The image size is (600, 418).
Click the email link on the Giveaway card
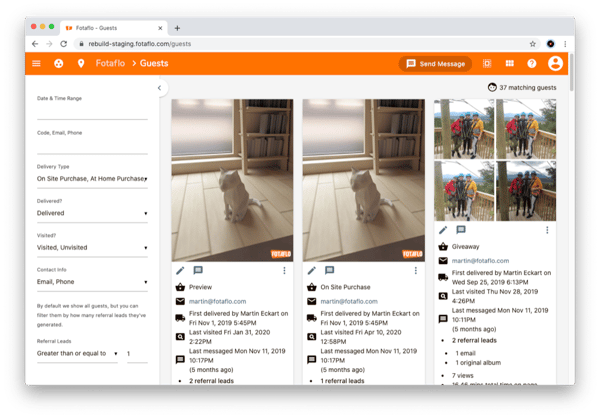tap(480, 261)
